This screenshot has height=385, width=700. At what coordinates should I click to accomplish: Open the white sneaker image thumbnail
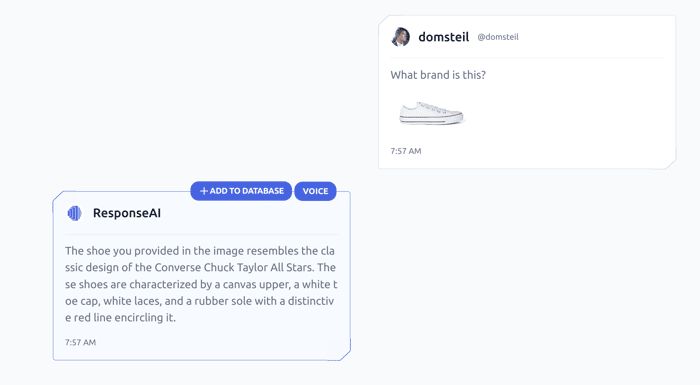[x=432, y=113]
